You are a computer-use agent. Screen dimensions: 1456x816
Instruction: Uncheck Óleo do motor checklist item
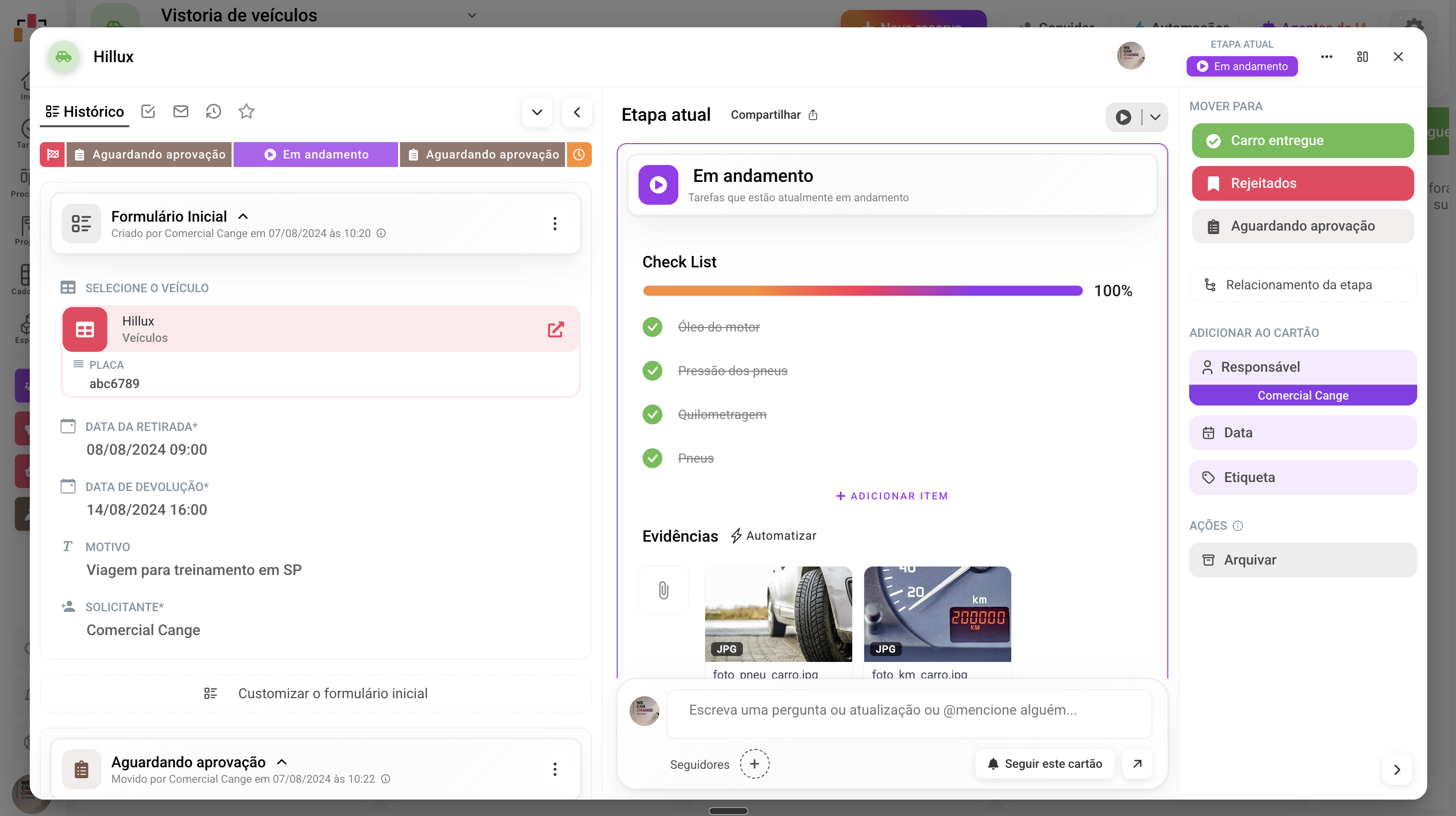(653, 327)
